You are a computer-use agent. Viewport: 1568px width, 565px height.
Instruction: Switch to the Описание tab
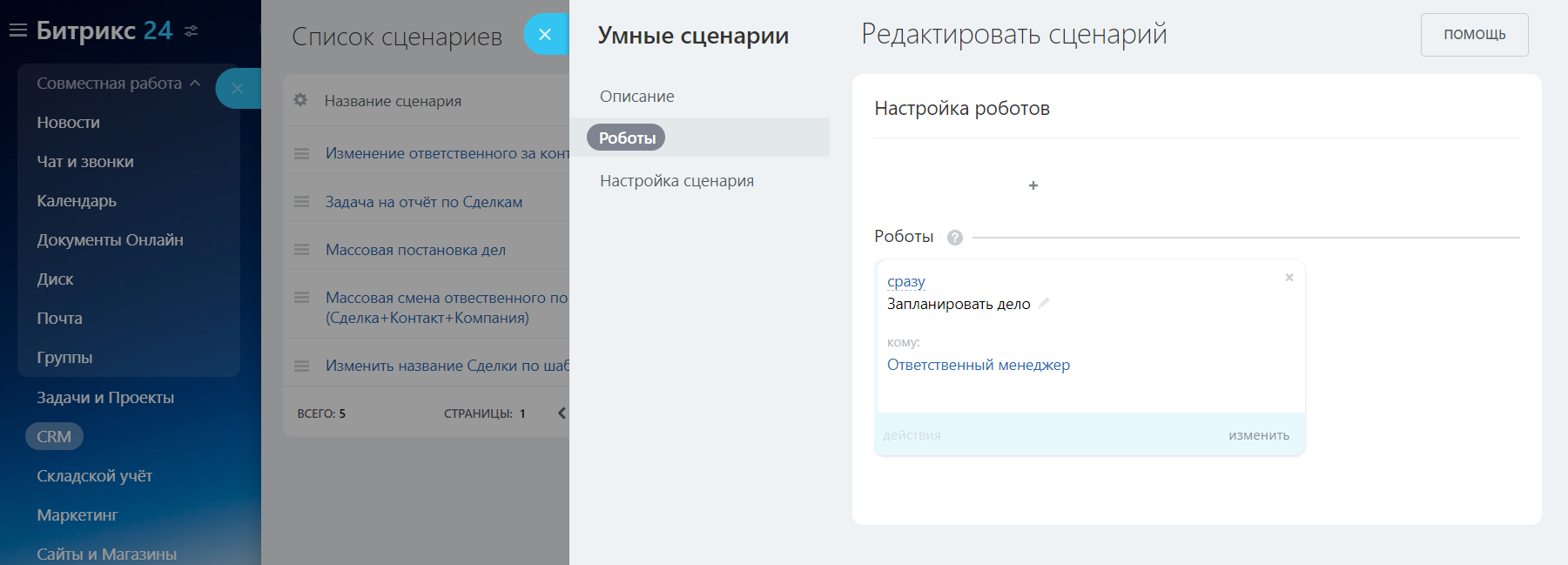click(x=636, y=97)
